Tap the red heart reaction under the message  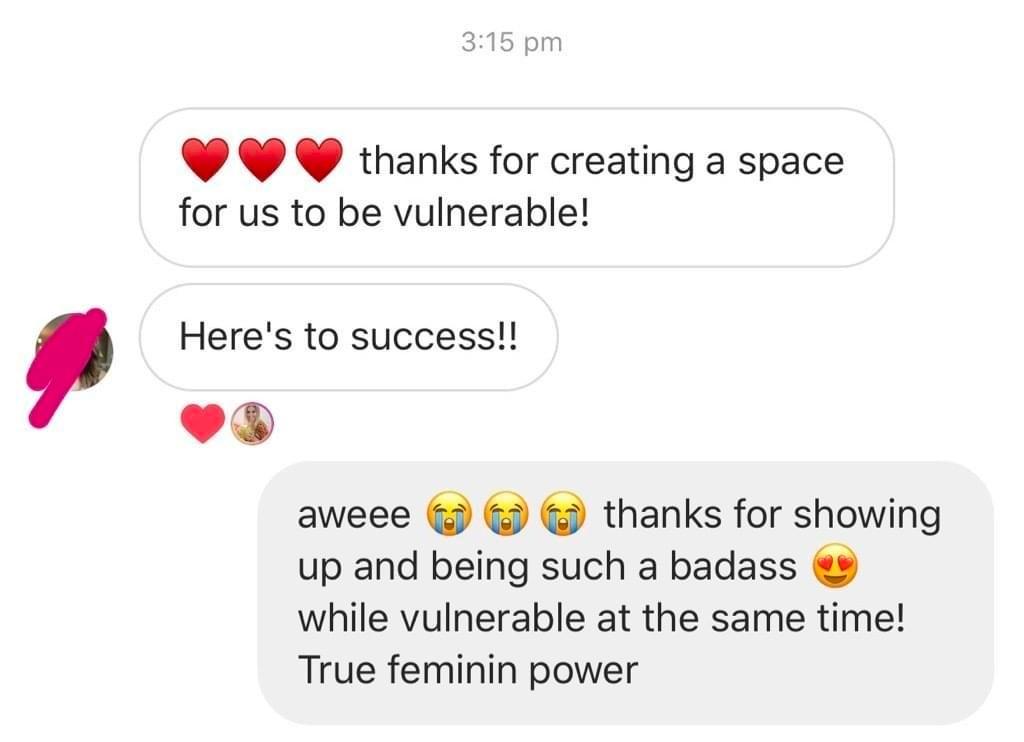click(202, 423)
